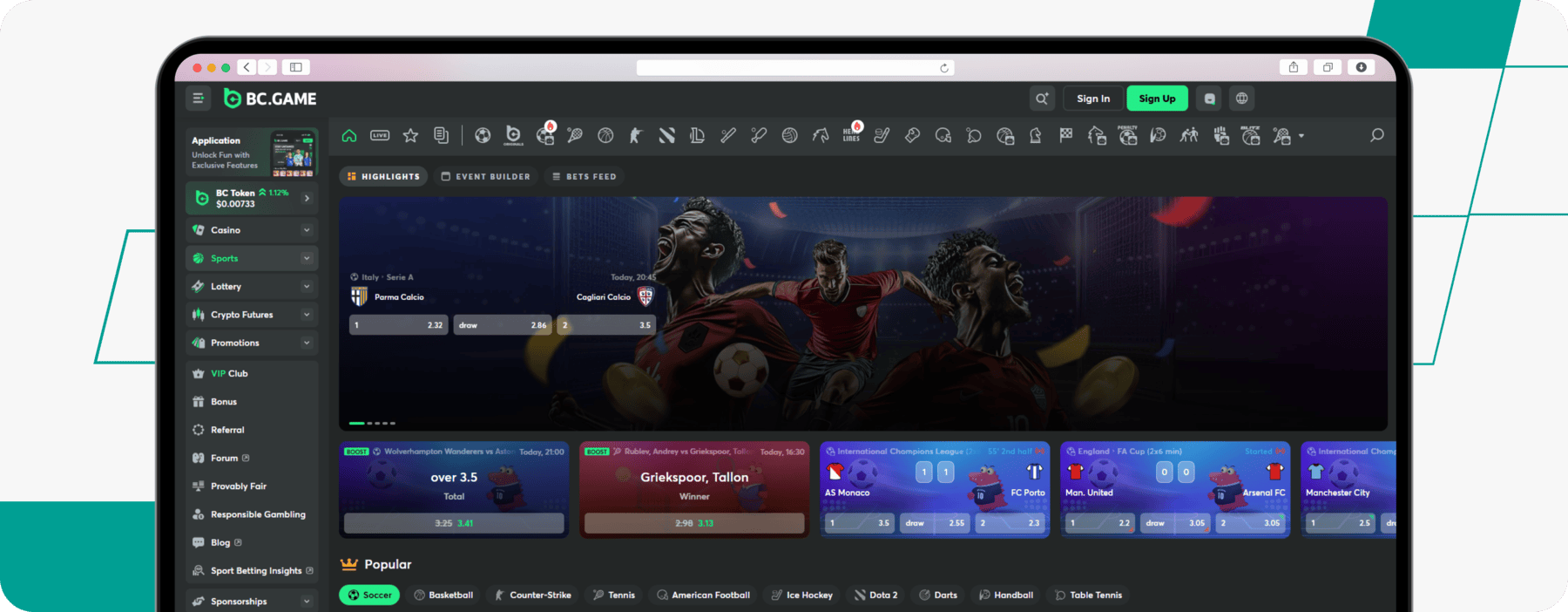Image resolution: width=1568 pixels, height=612 pixels.
Task: Select the baseball bat icon
Action: [x=728, y=135]
